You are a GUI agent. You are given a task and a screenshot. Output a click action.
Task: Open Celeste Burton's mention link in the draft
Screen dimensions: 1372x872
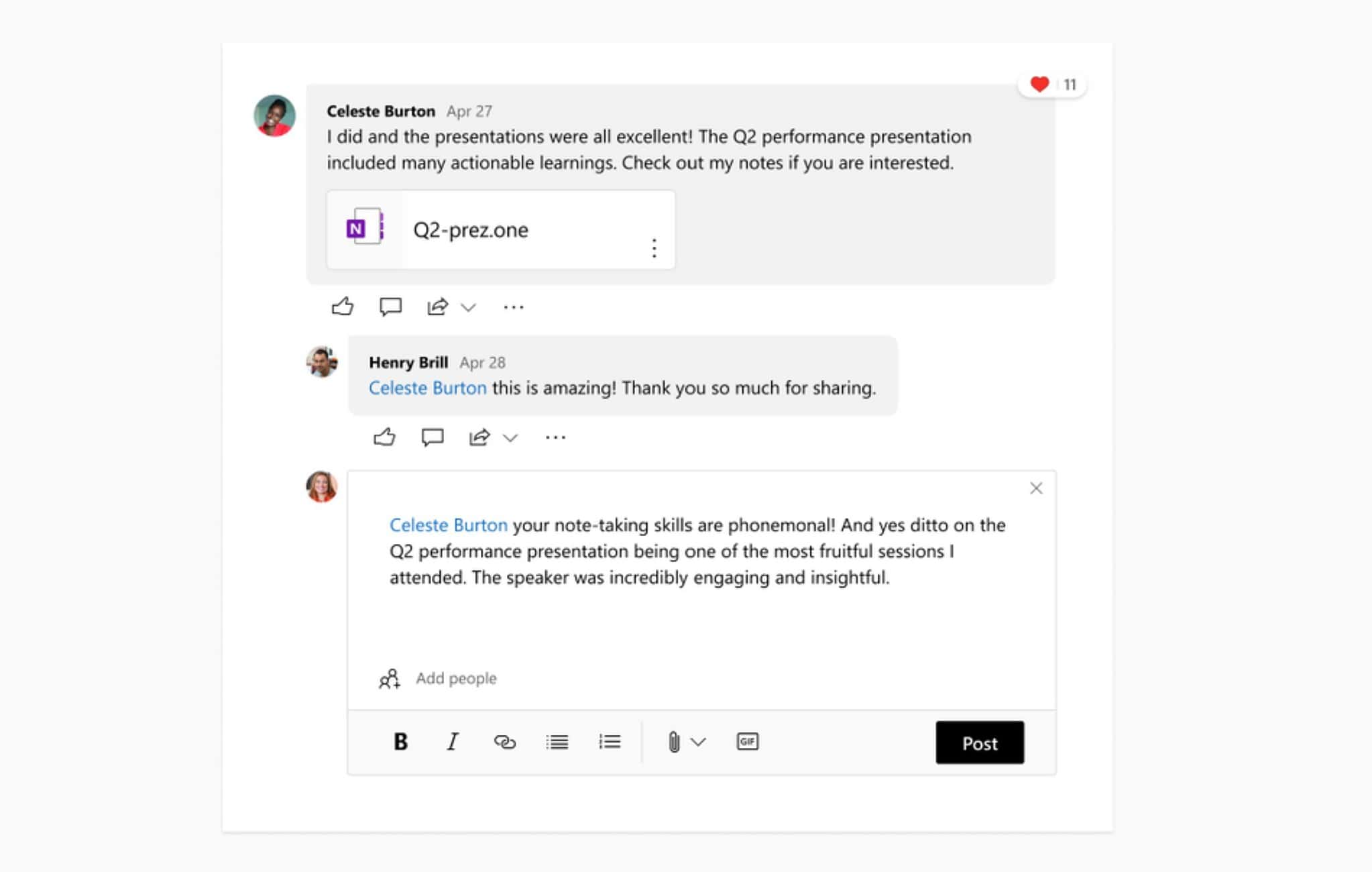[x=448, y=525]
